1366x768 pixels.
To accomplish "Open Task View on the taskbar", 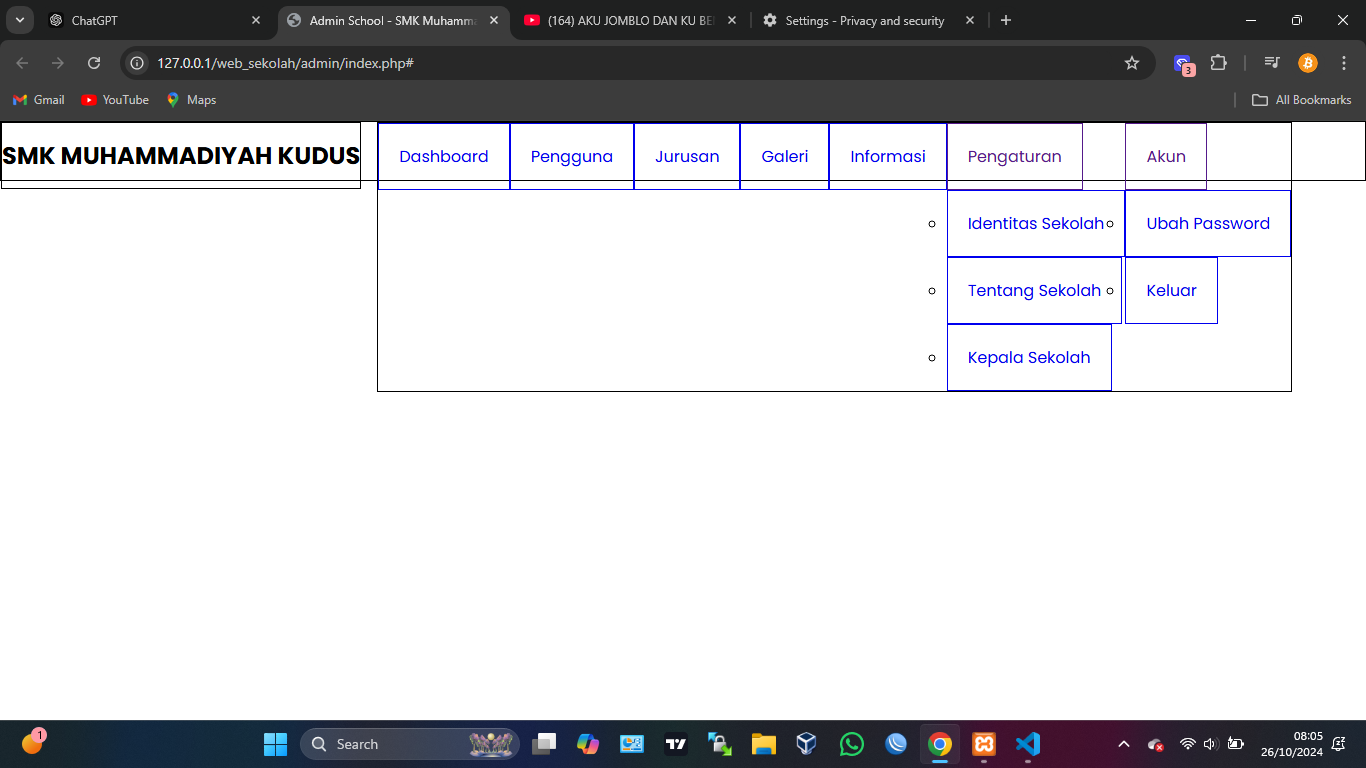I will coord(544,744).
